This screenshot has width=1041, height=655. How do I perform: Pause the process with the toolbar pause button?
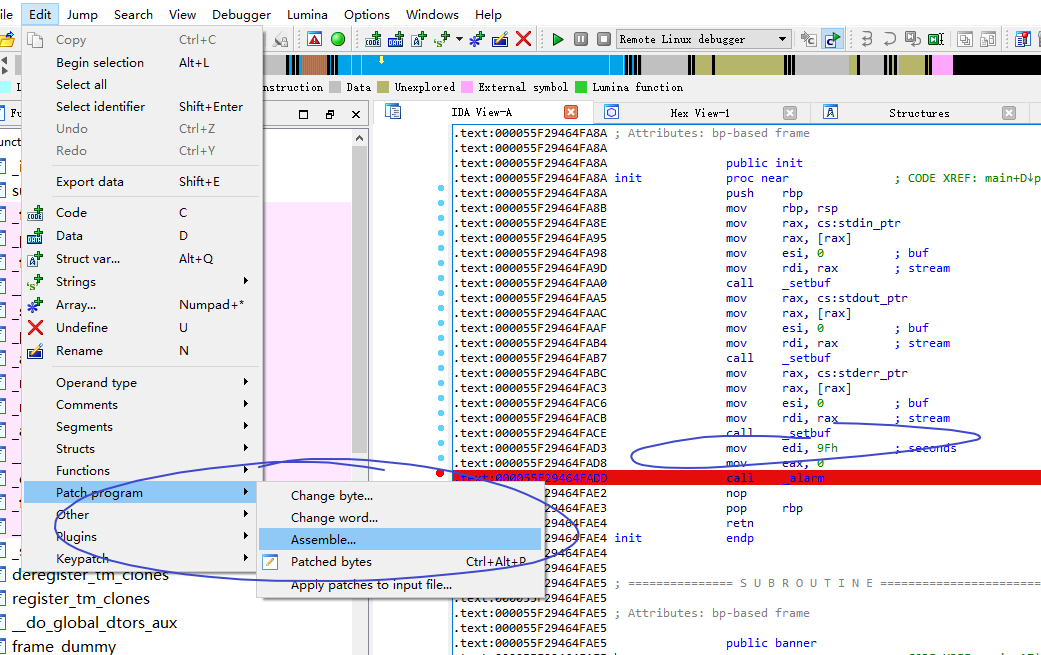point(580,39)
